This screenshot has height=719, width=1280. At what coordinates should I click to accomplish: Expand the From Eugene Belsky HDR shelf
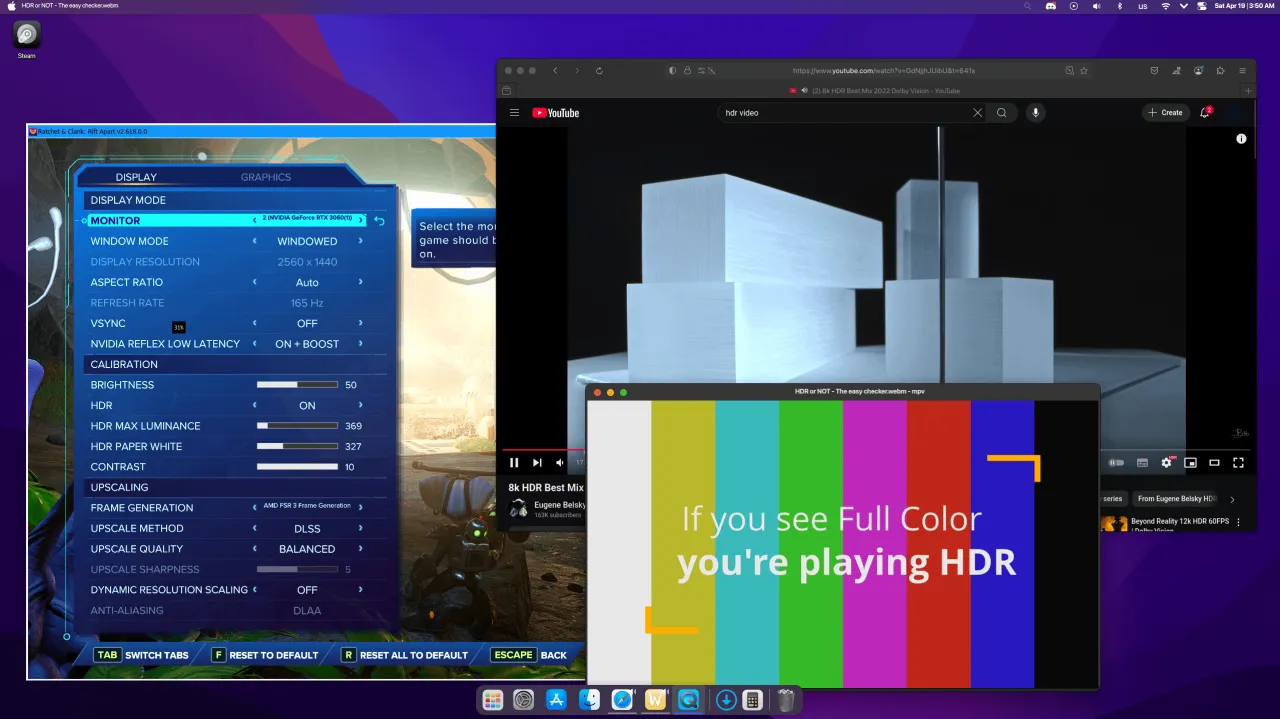tap(1178, 498)
